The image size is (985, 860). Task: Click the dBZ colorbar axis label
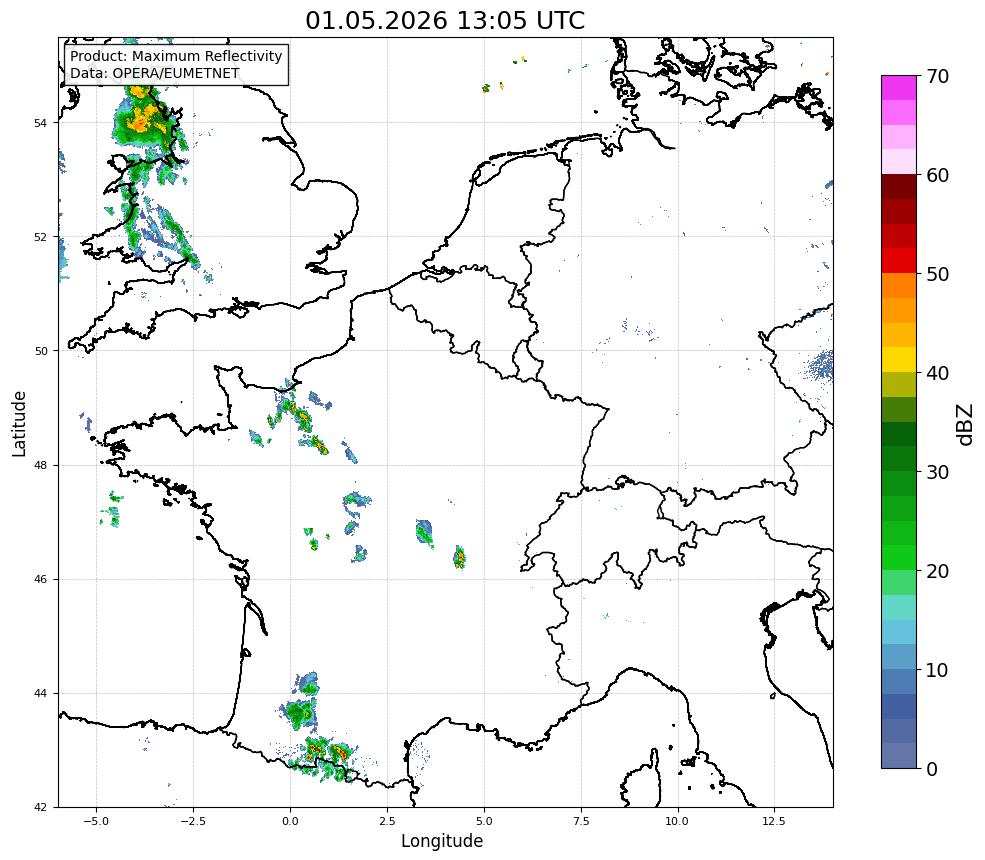pyautogui.click(x=966, y=425)
